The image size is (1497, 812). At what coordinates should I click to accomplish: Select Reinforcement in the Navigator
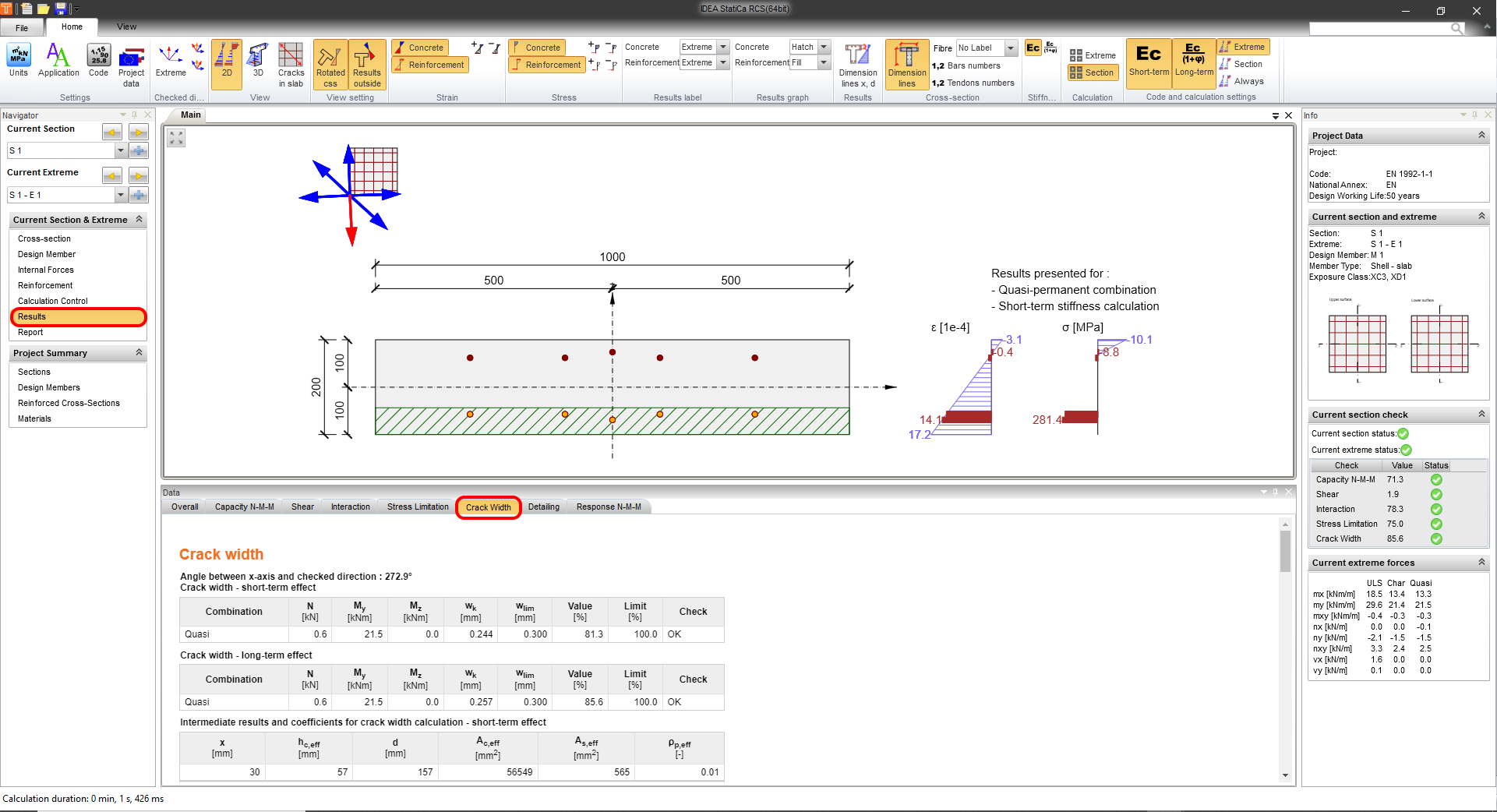45,285
